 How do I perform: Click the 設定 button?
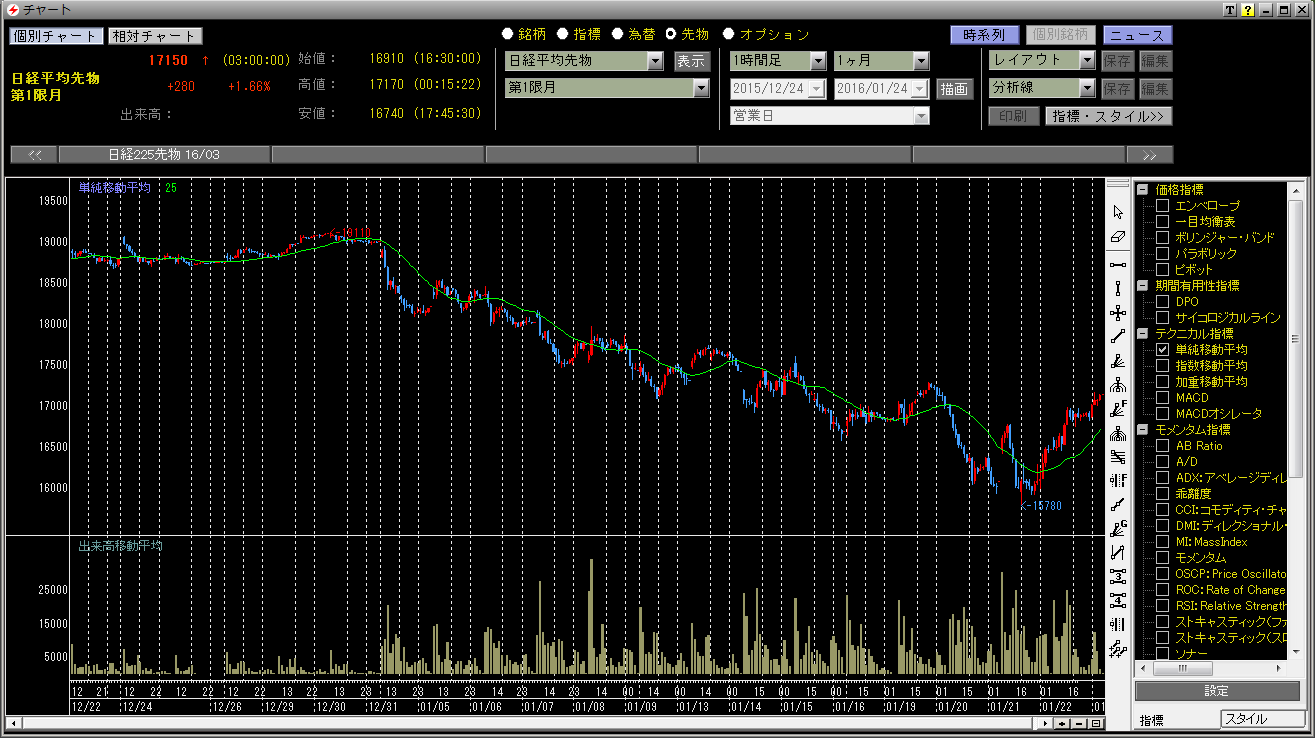pyautogui.click(x=1217, y=691)
